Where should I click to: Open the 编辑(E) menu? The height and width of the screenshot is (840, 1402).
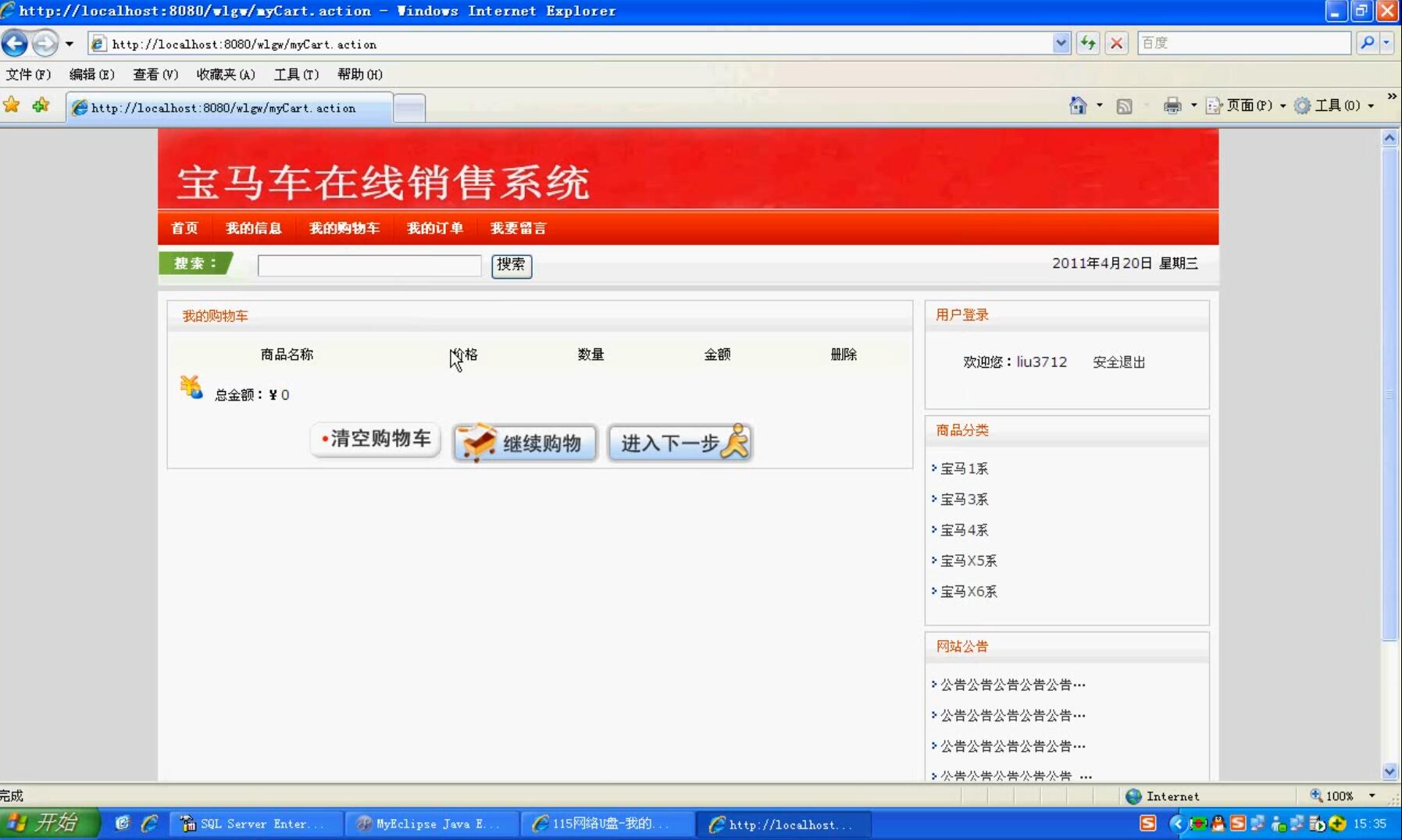click(x=91, y=74)
